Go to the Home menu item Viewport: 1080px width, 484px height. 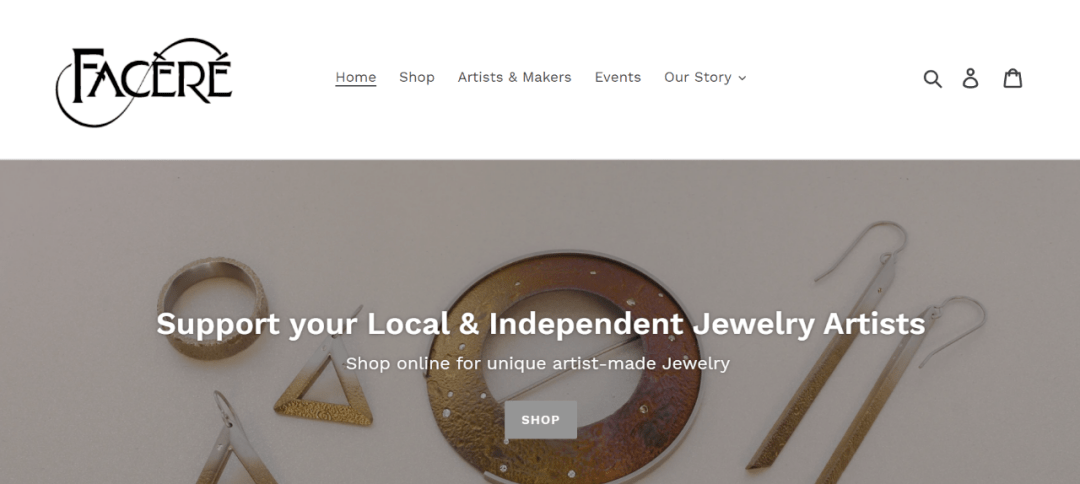coord(355,77)
